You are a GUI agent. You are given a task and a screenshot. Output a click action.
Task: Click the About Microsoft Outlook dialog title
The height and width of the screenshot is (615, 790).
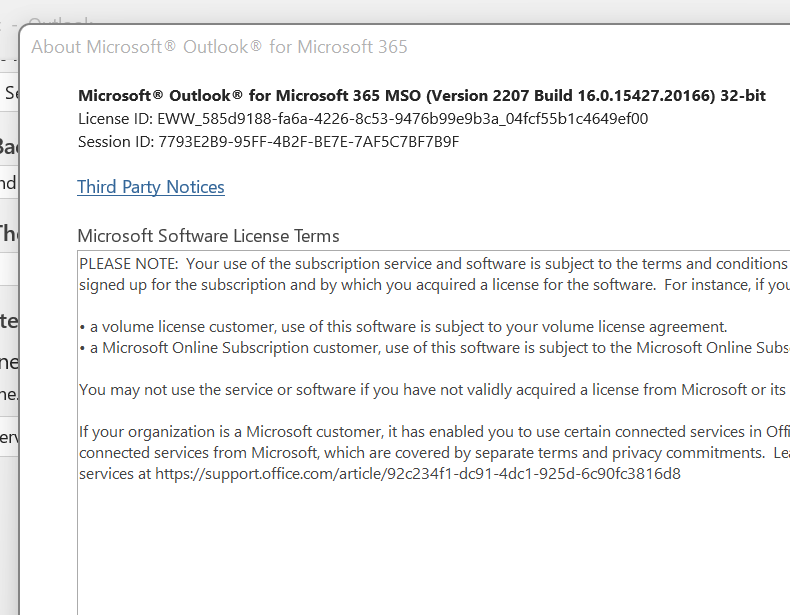click(x=219, y=47)
